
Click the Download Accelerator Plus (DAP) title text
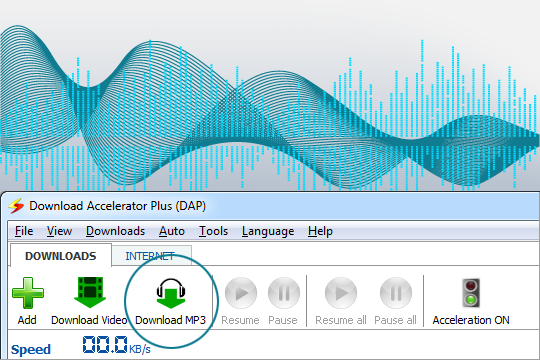point(117,206)
